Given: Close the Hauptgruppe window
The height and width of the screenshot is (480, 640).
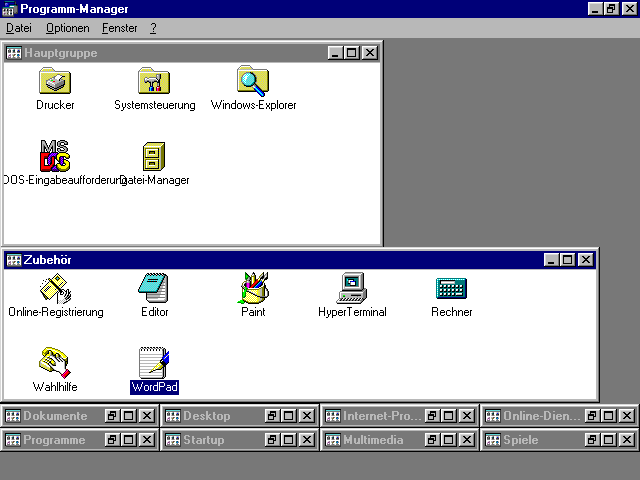Looking at the screenshot, I should [370, 53].
